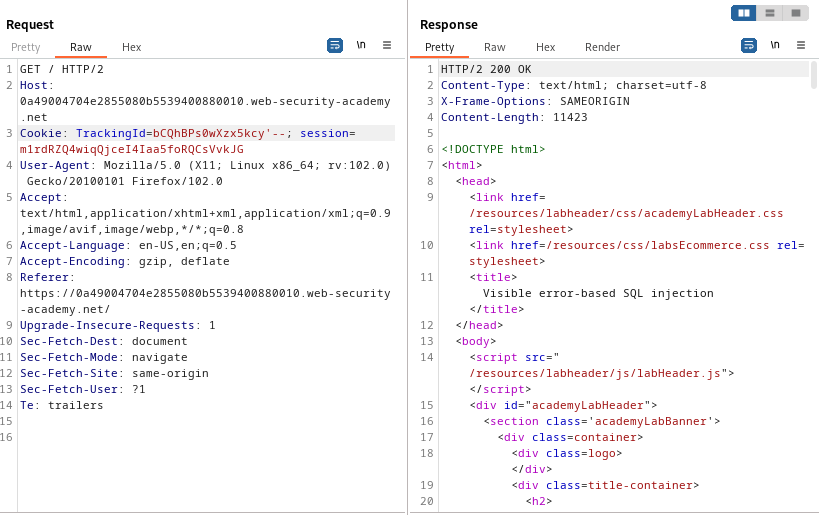Toggle word wrap icon in Response panel
The width and height of the screenshot is (820, 515).
tap(749, 45)
